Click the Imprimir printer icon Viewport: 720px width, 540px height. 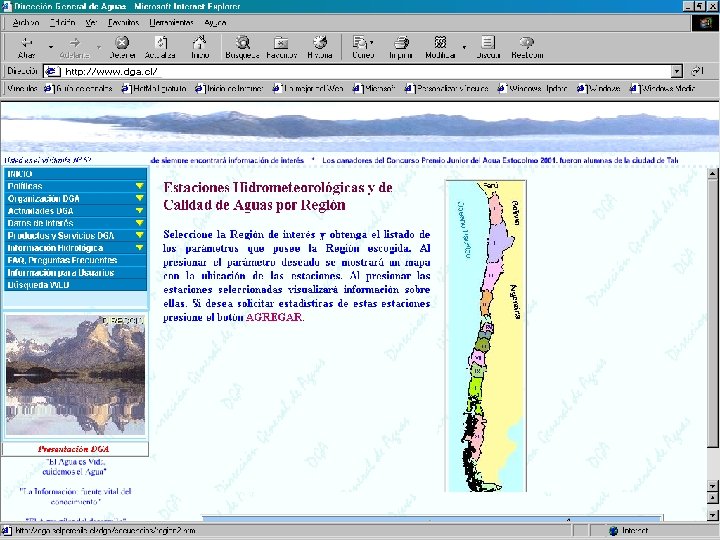click(401, 43)
